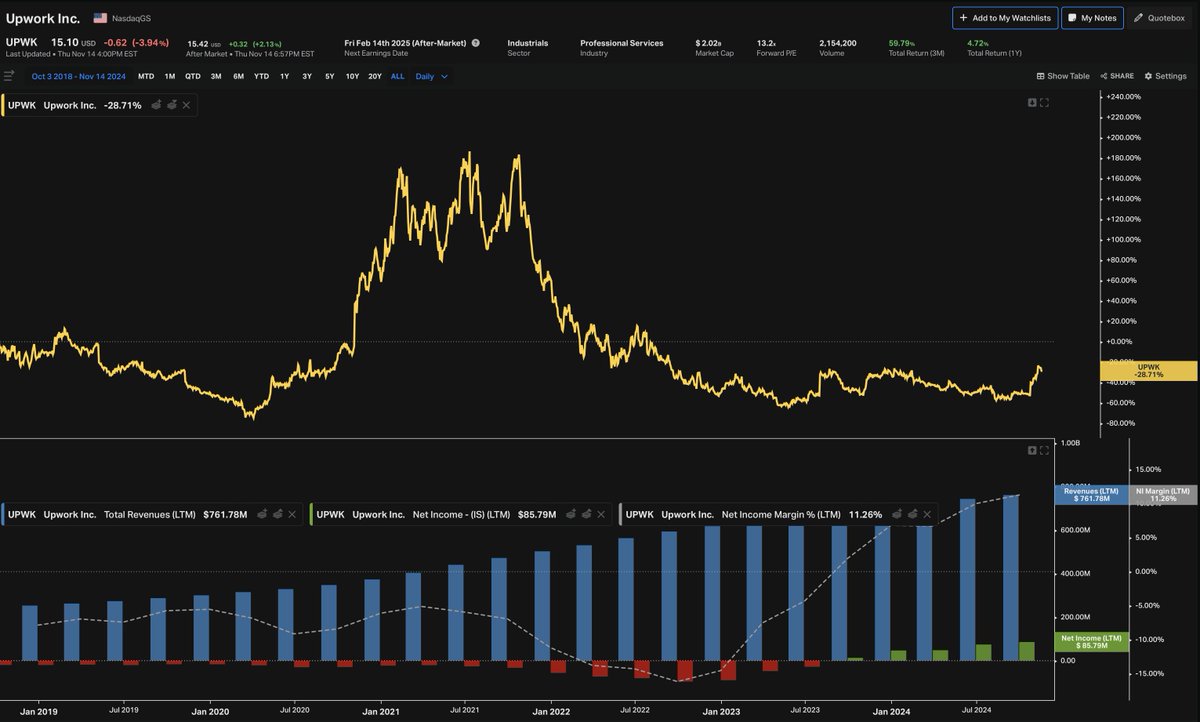Click blue color bar on Total Revenues legend
This screenshot has width=1200, height=722.
(x=1, y=514)
